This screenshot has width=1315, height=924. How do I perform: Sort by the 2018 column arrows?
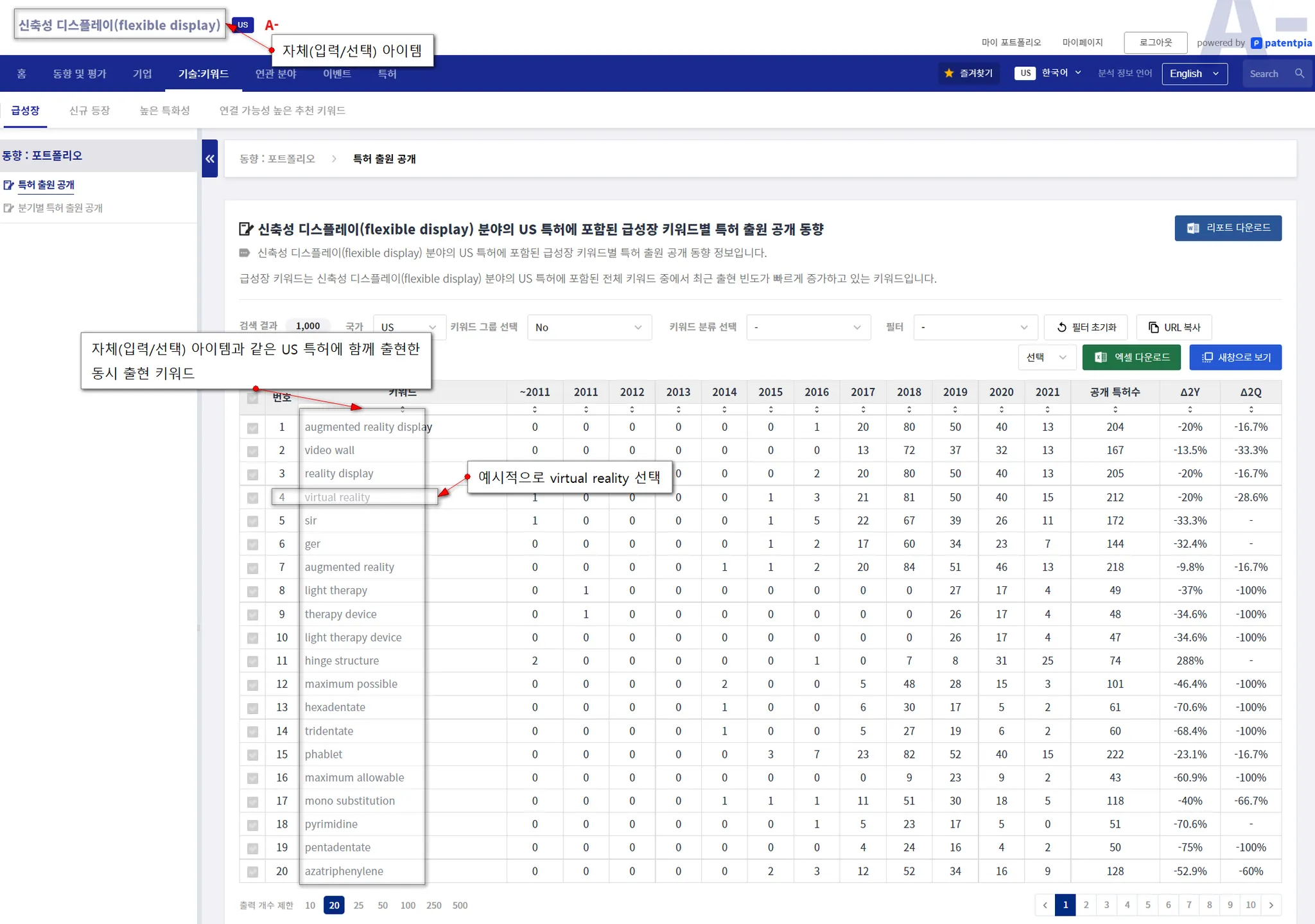click(x=909, y=409)
